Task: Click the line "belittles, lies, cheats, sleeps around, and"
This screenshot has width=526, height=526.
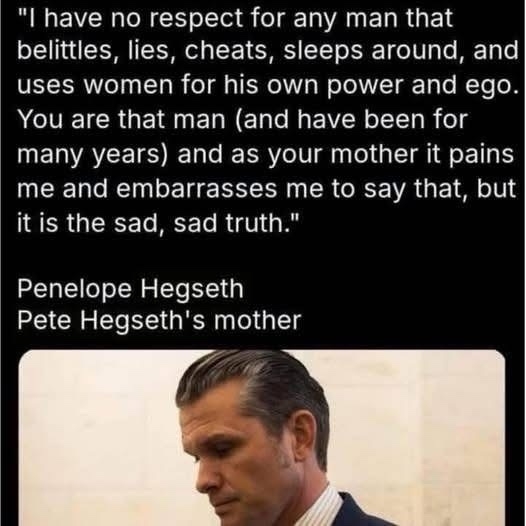Action: pos(268,51)
